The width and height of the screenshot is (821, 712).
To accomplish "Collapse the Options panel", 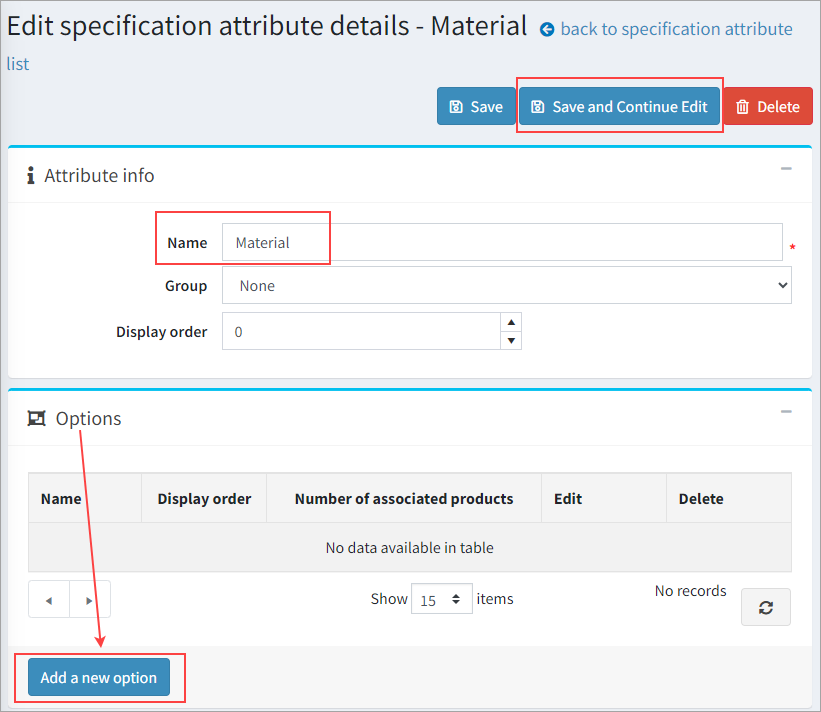I will (786, 412).
